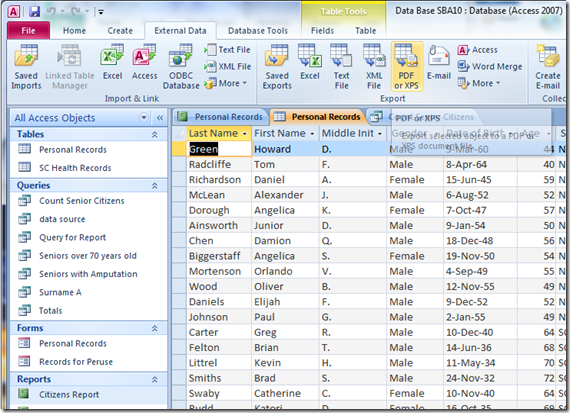Switch to Home ribbon tab
Viewport: 570px width, 413px height.
point(74,31)
